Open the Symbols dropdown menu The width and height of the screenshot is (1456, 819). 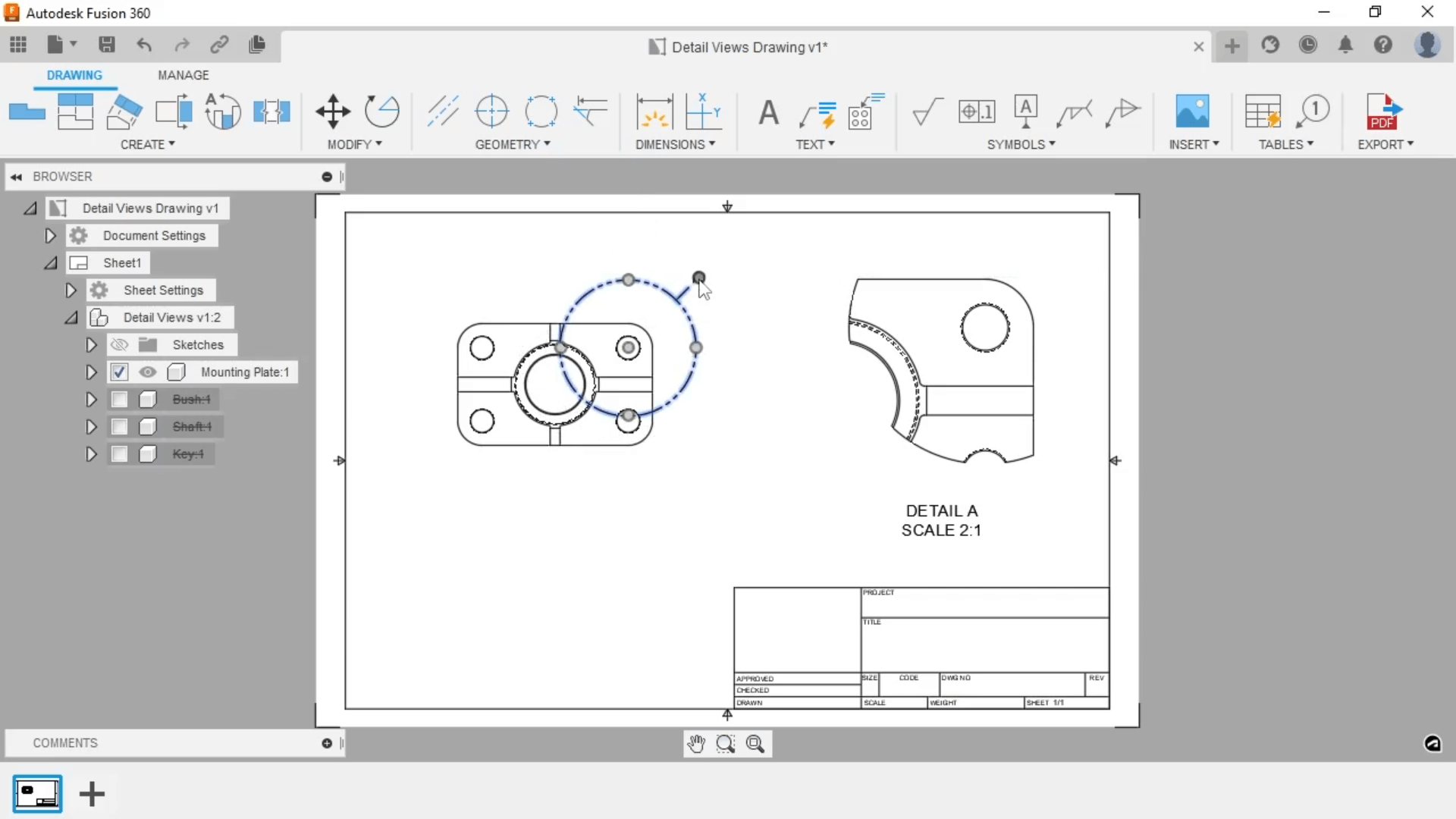[1021, 145]
